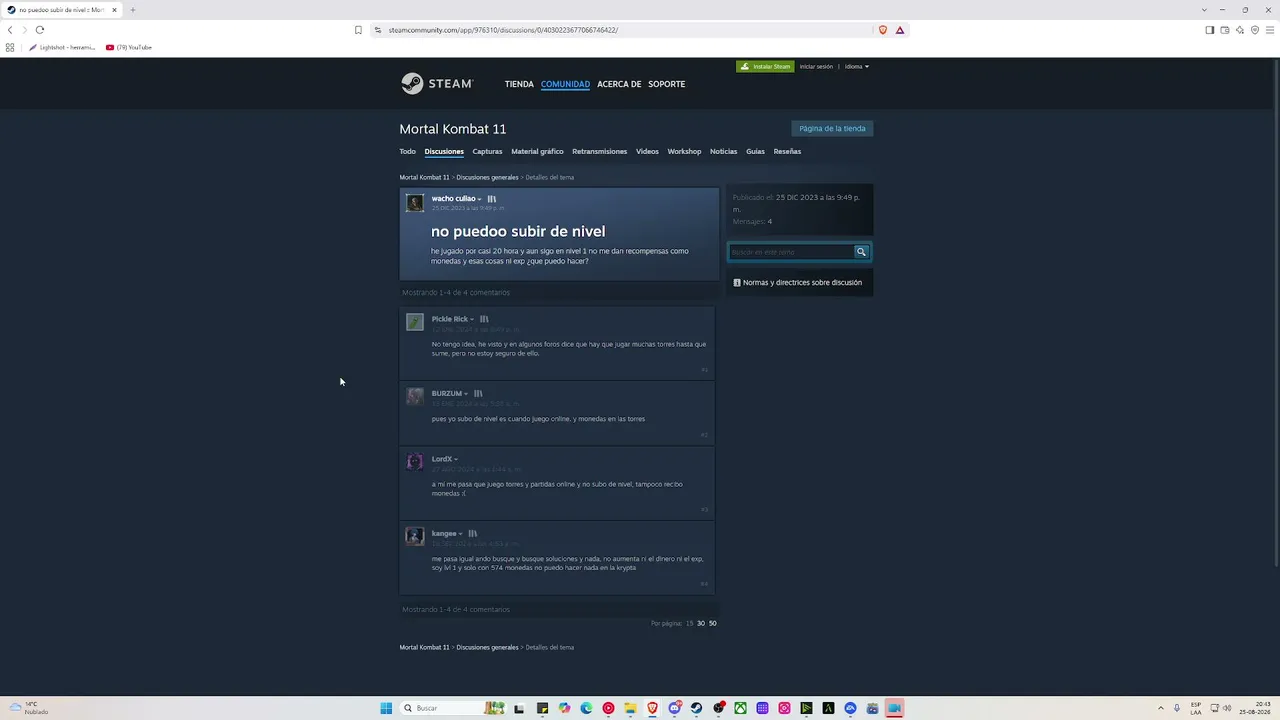Open the browser tab search dropdown
Image resolution: width=1280 pixels, height=720 pixels.
pyautogui.click(x=1204, y=10)
